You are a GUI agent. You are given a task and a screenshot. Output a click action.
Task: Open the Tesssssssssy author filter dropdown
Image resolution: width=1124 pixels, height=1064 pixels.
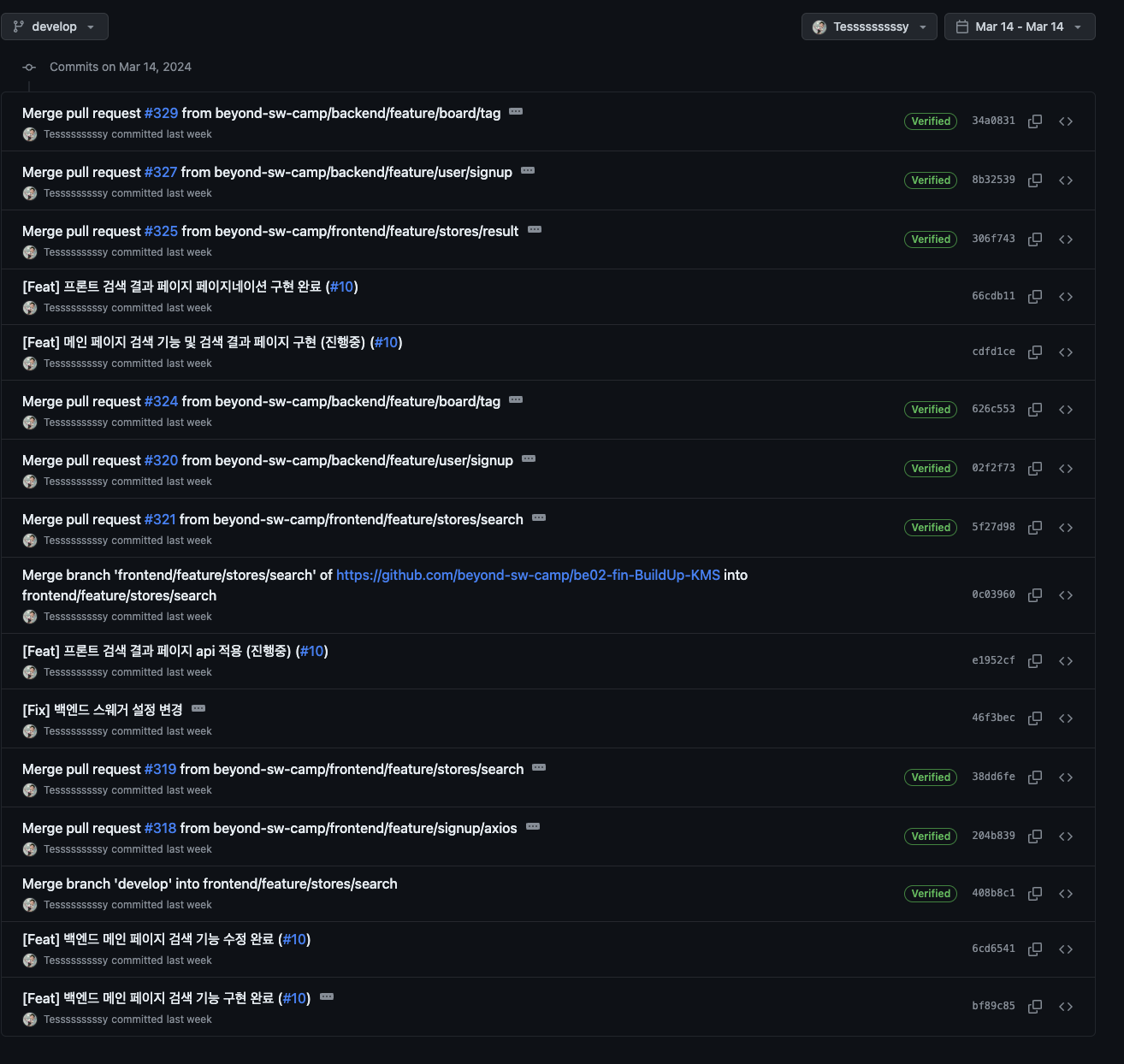[869, 27]
